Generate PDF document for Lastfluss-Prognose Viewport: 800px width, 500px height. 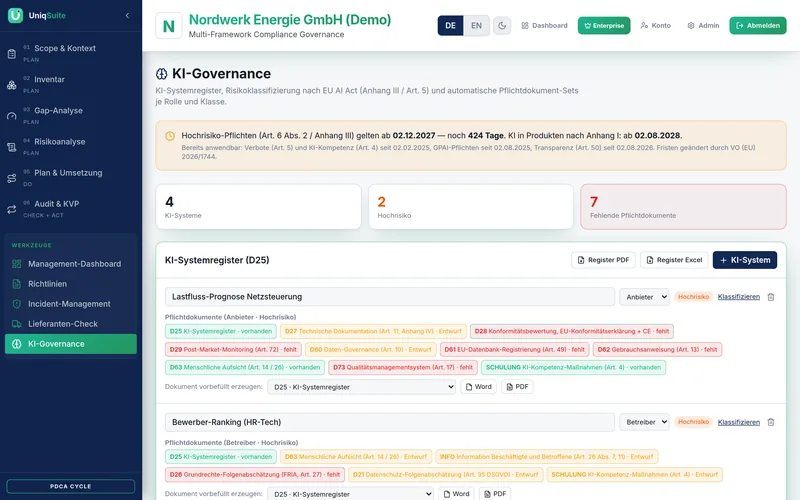517,387
